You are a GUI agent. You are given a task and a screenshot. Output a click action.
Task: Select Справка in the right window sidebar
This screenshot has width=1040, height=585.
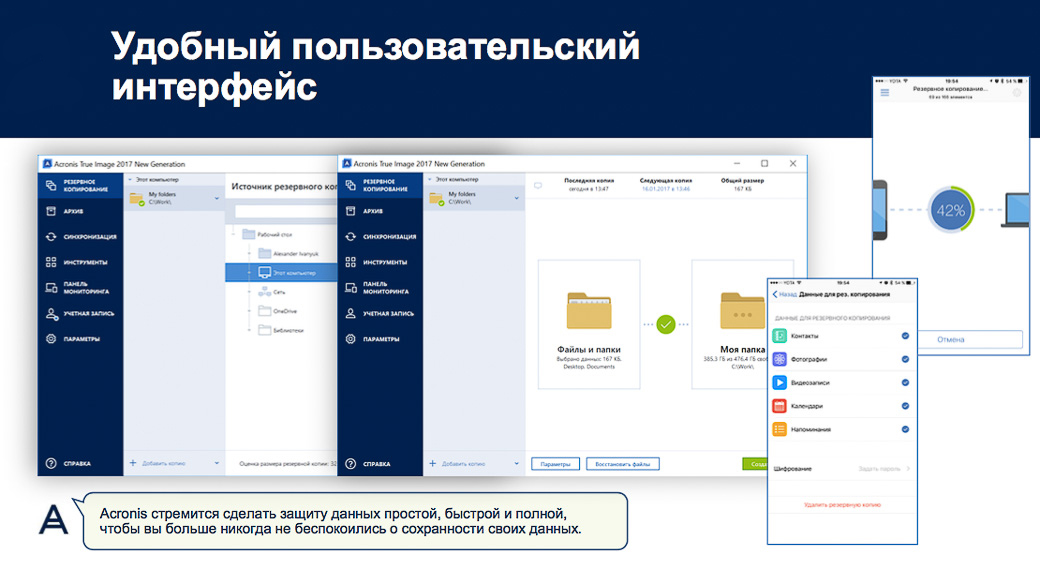pyautogui.click(x=380, y=464)
